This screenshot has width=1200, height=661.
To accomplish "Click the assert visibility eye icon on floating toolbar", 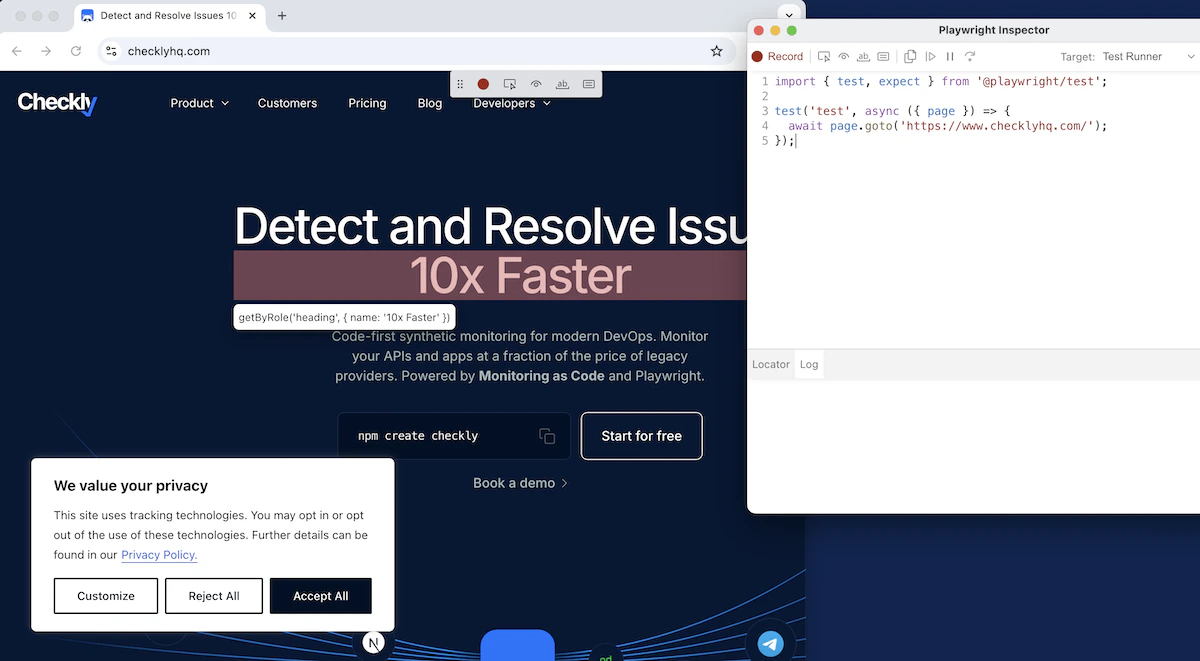I will [536, 84].
